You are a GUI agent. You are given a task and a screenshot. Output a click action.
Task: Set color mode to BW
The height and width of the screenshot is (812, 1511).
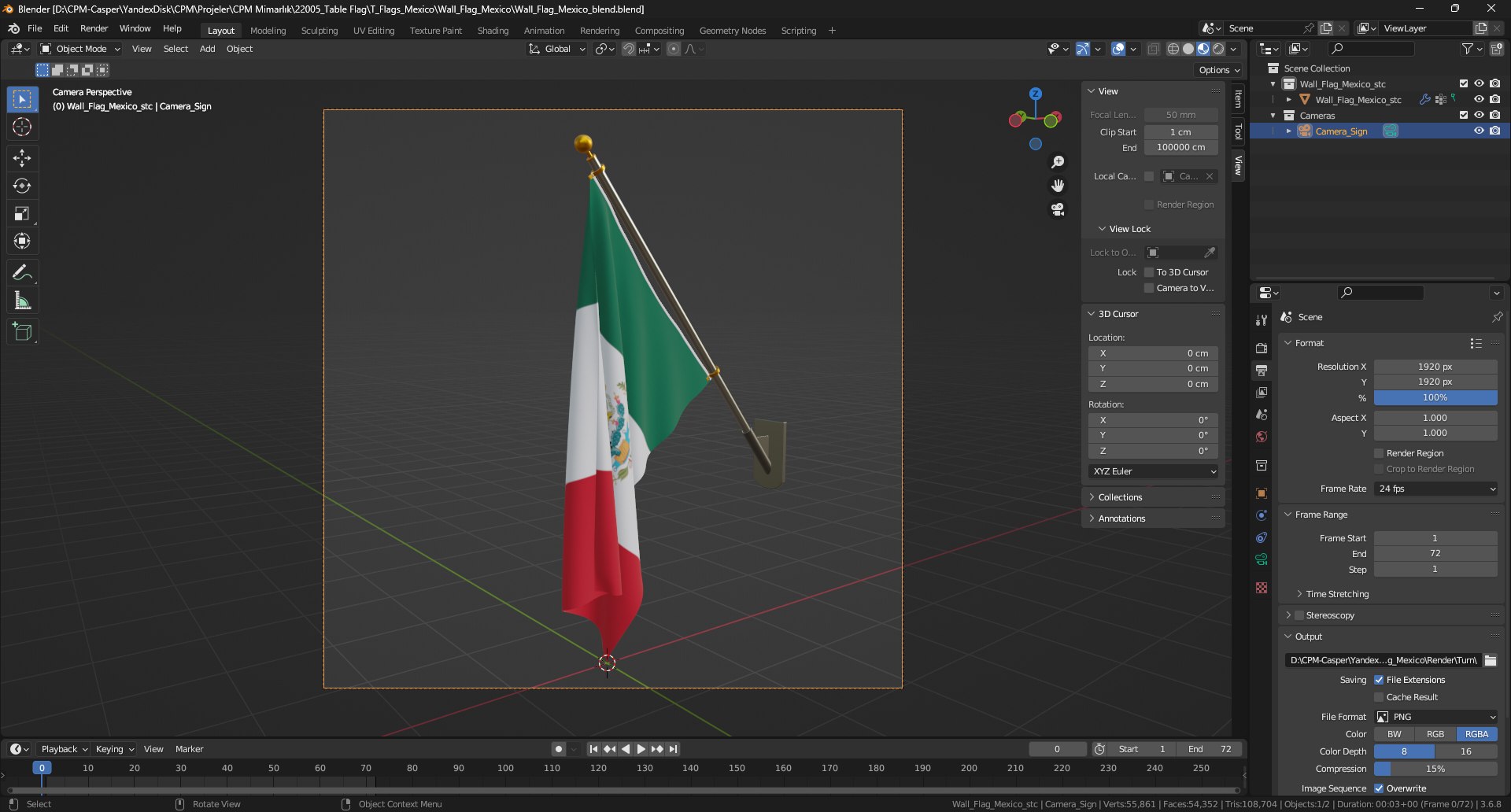click(1395, 734)
